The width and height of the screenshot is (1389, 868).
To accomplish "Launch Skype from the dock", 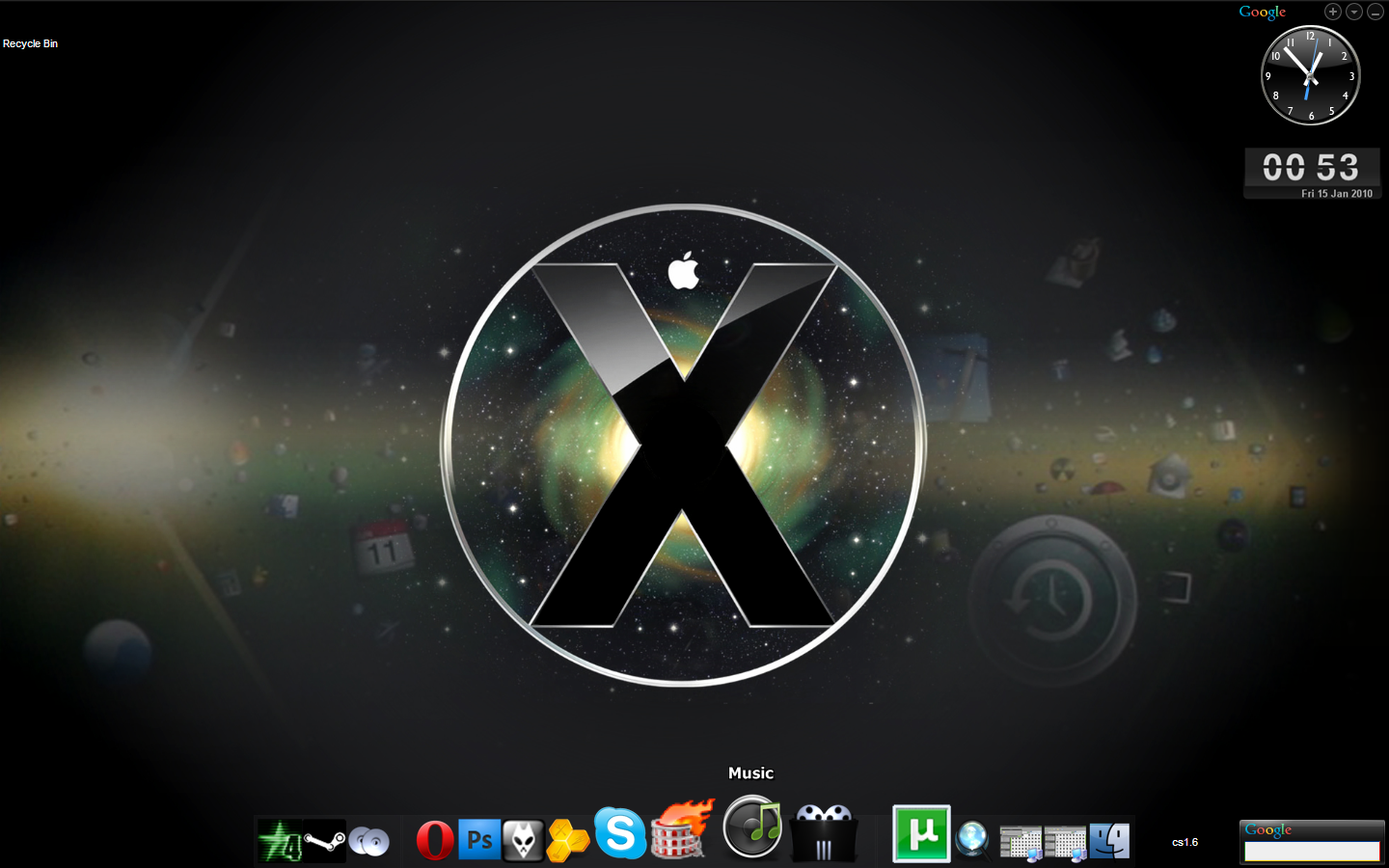I will click(620, 833).
